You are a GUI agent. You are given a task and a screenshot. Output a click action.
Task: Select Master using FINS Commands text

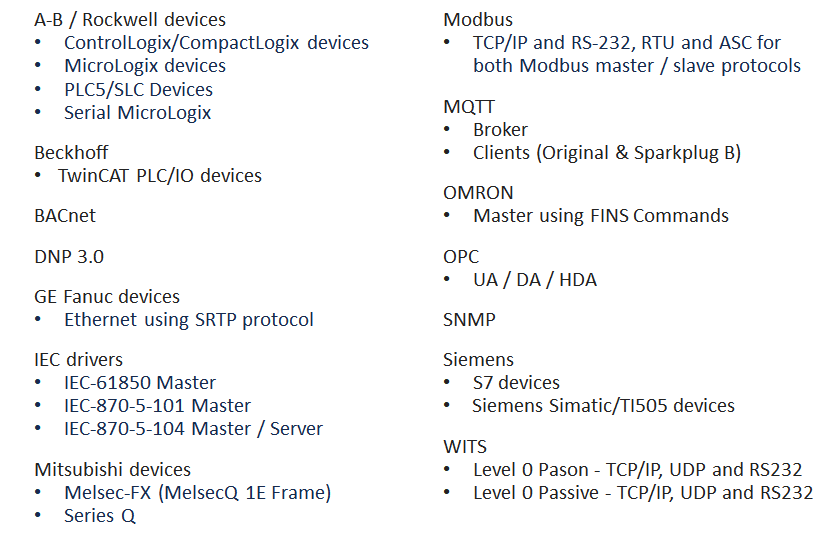click(601, 215)
